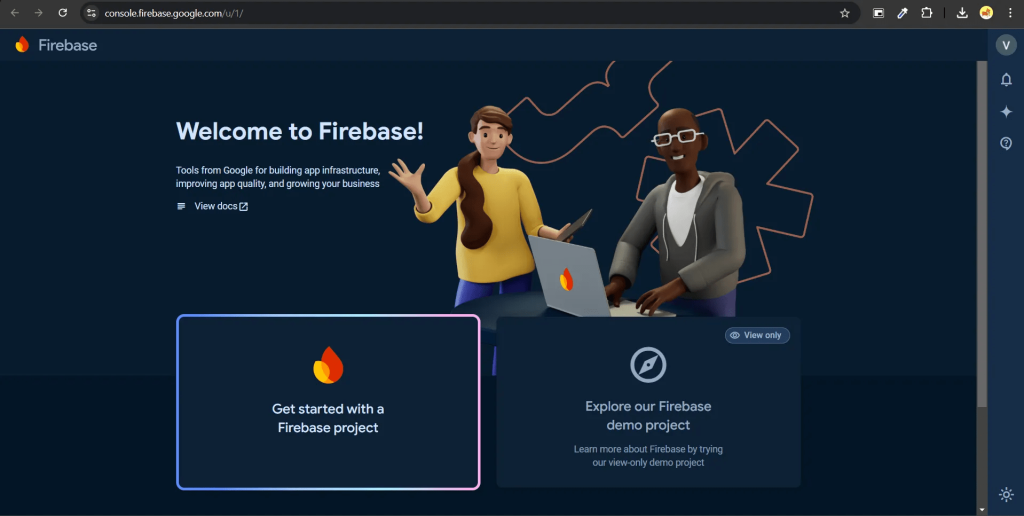Open Chrome's three-dot menu
Image resolution: width=1024 pixels, height=516 pixels.
1010,13
